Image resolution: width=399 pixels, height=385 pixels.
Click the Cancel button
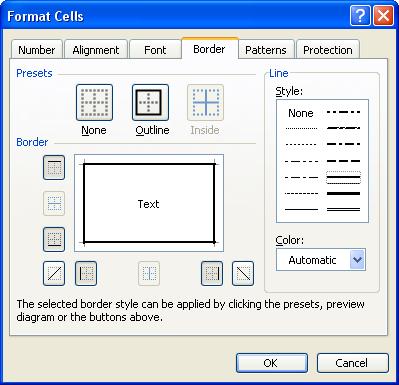[353, 363]
